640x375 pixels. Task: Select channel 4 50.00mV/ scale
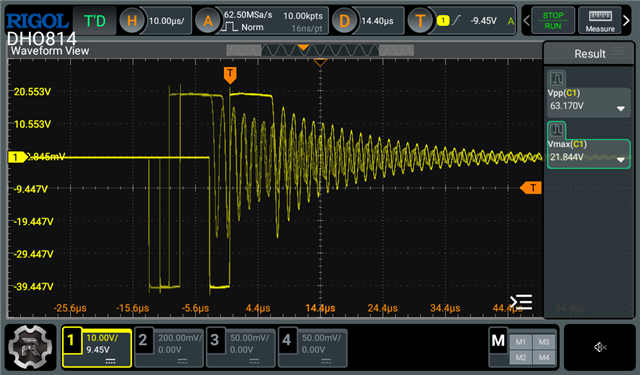(322, 338)
